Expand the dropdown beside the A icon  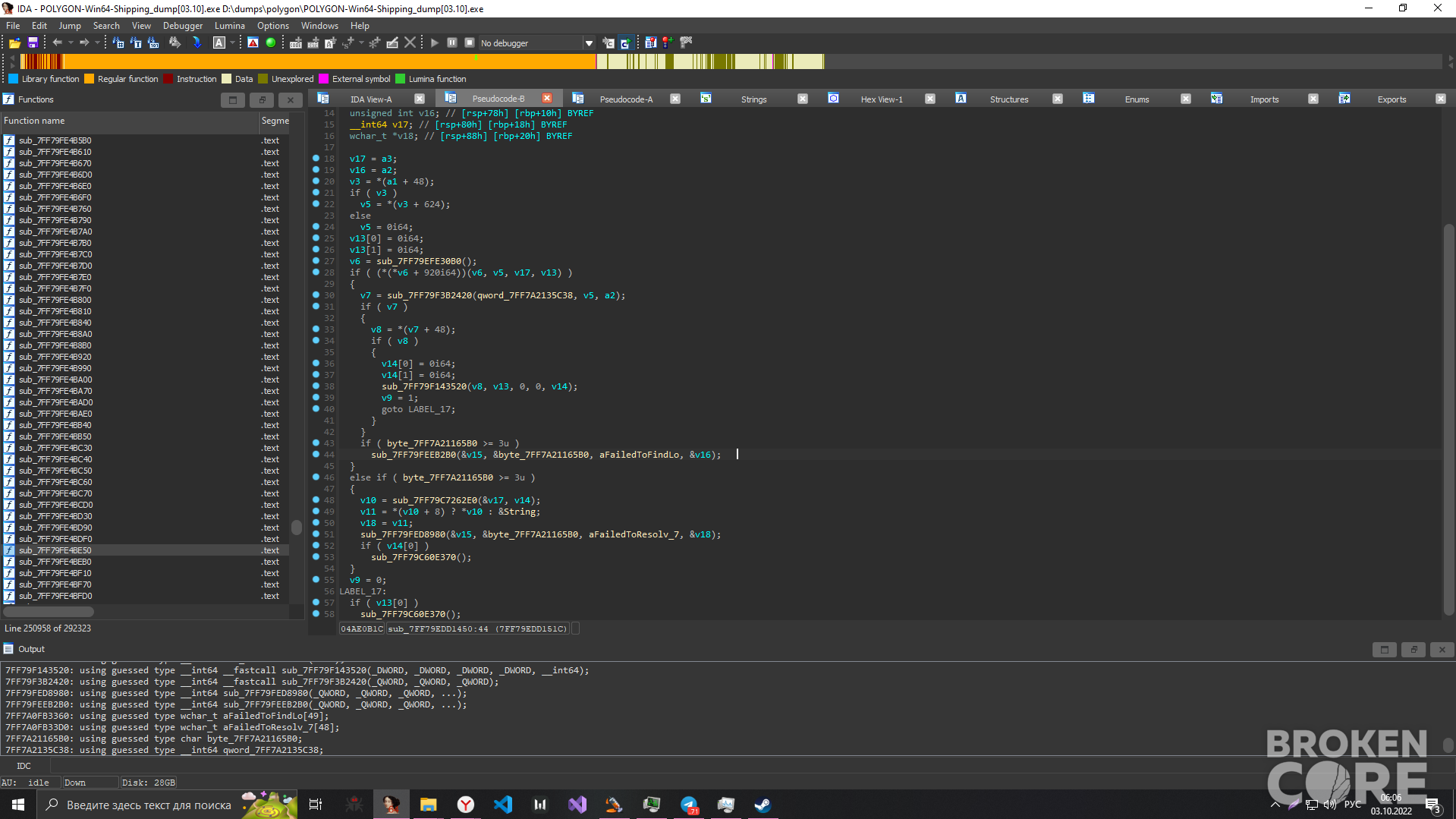tap(232, 43)
